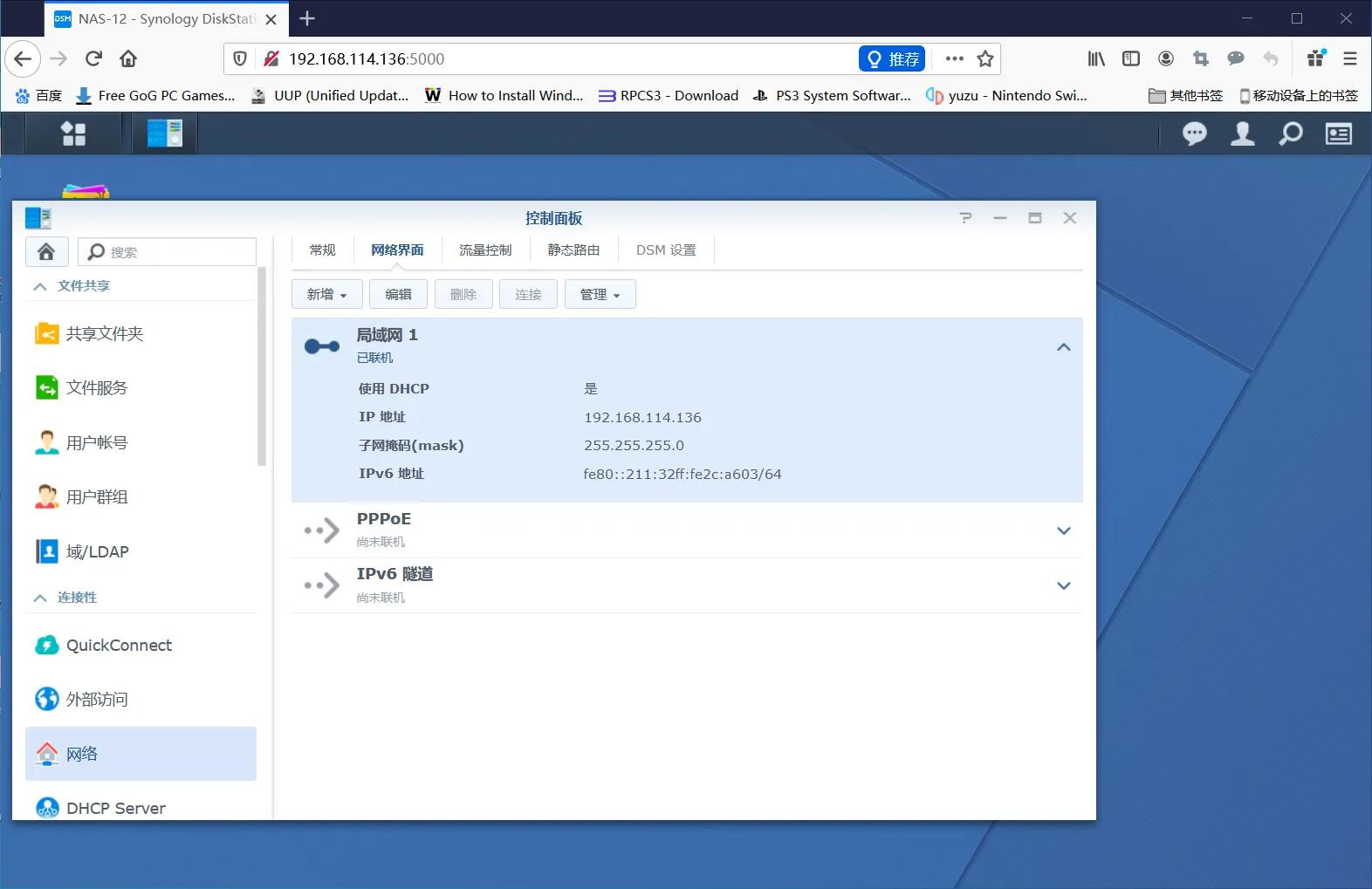Open the DSM user options icon
The image size is (1372, 889).
(1242, 133)
